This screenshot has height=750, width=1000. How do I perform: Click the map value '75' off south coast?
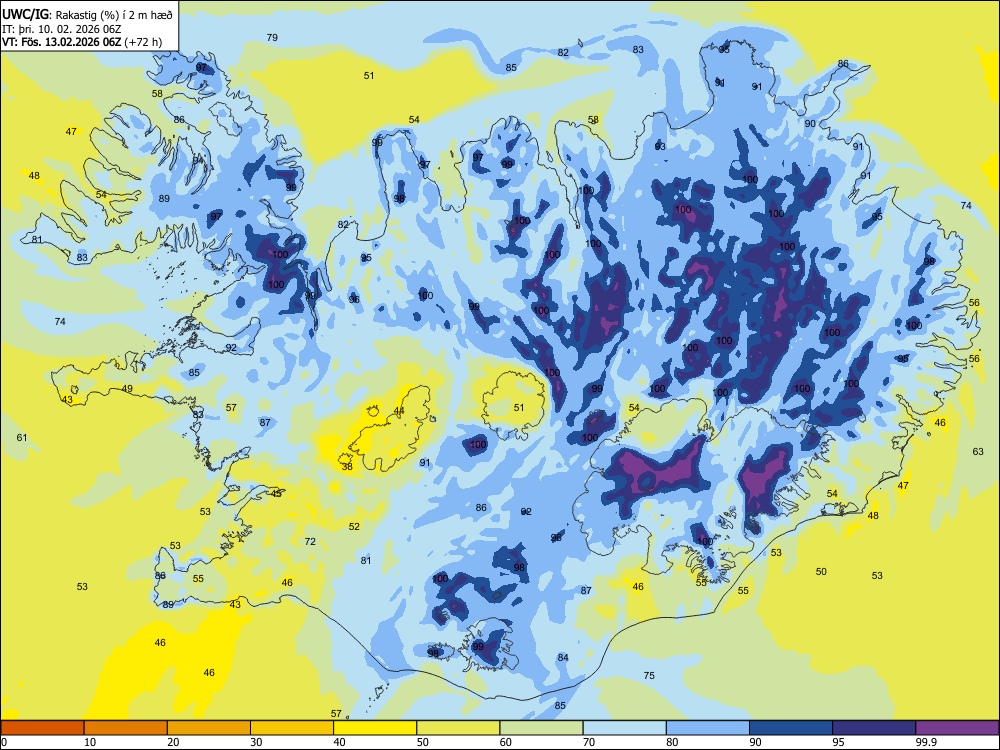(x=649, y=675)
